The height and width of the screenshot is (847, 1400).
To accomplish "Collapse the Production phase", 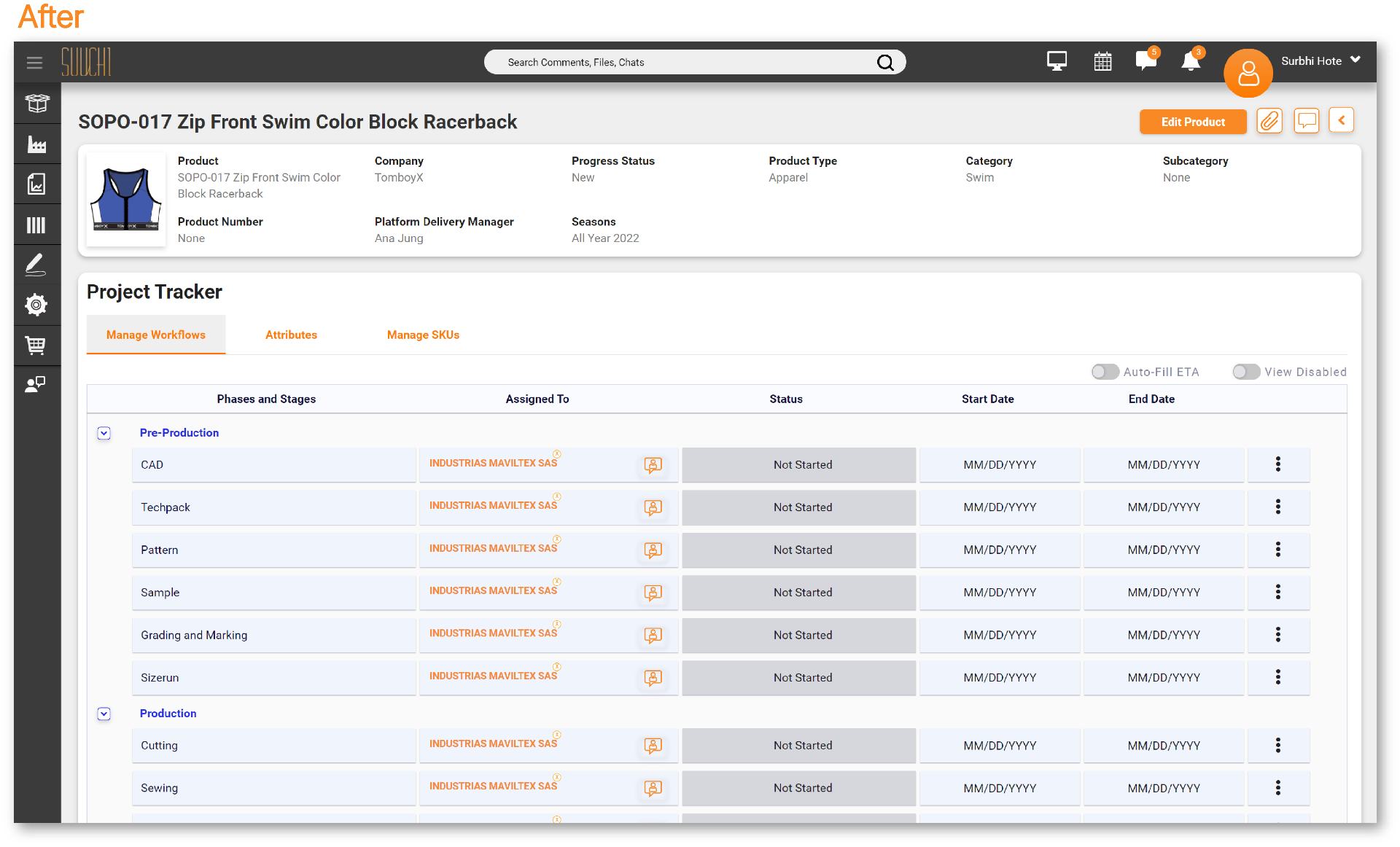I will click(104, 714).
